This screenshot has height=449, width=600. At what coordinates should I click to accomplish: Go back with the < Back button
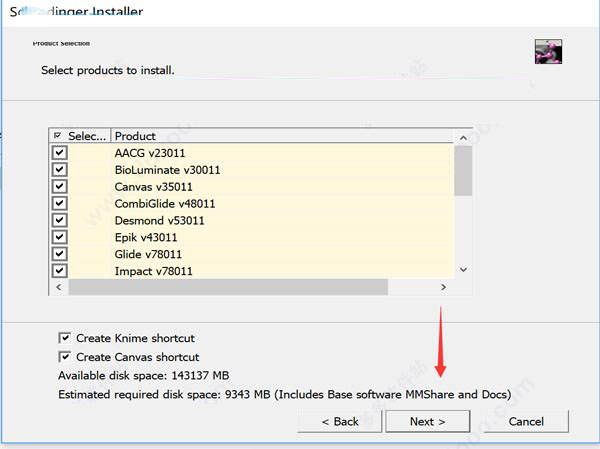340,421
